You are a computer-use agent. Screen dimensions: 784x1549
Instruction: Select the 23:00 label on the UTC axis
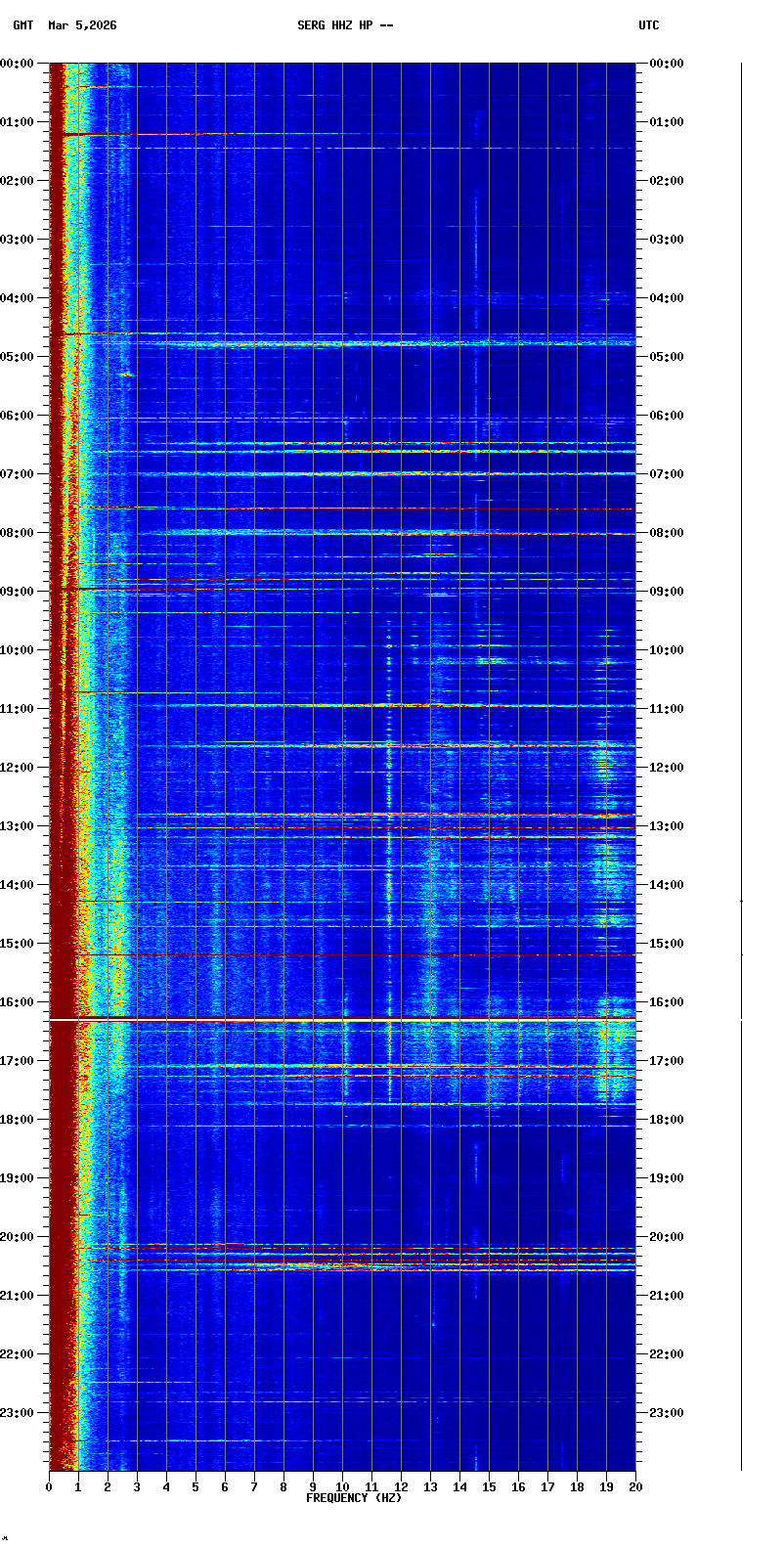coord(668,1413)
